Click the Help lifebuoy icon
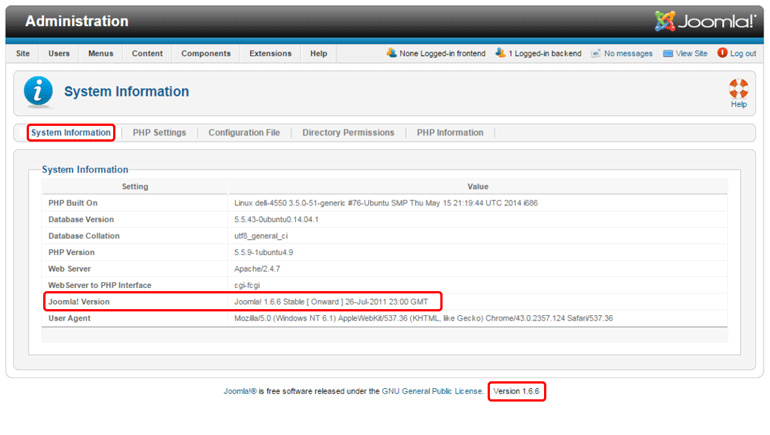 (738, 88)
